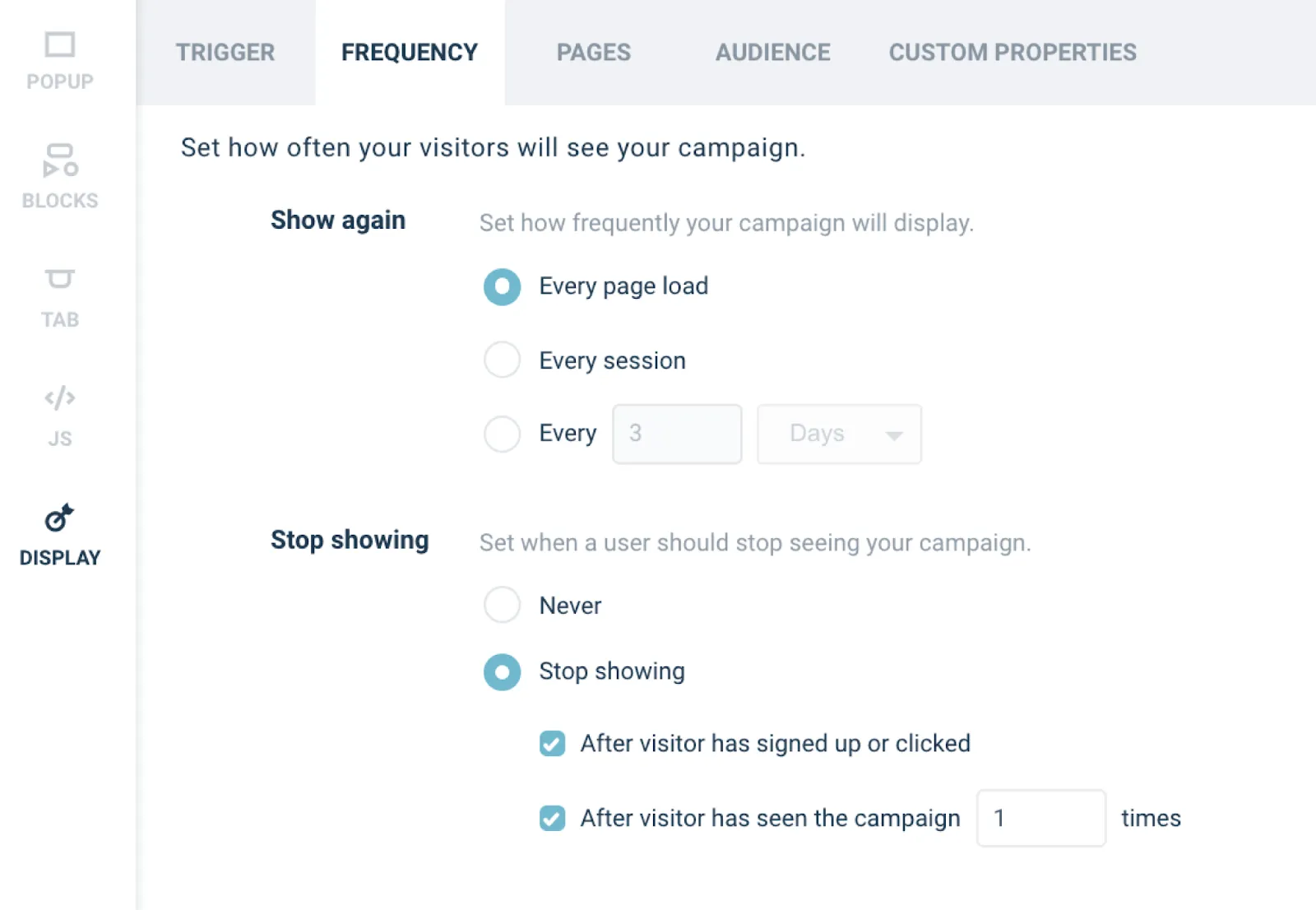Uncheck After visitor has signed up or clicked
Screen dimensions: 1316x910
(x=553, y=744)
